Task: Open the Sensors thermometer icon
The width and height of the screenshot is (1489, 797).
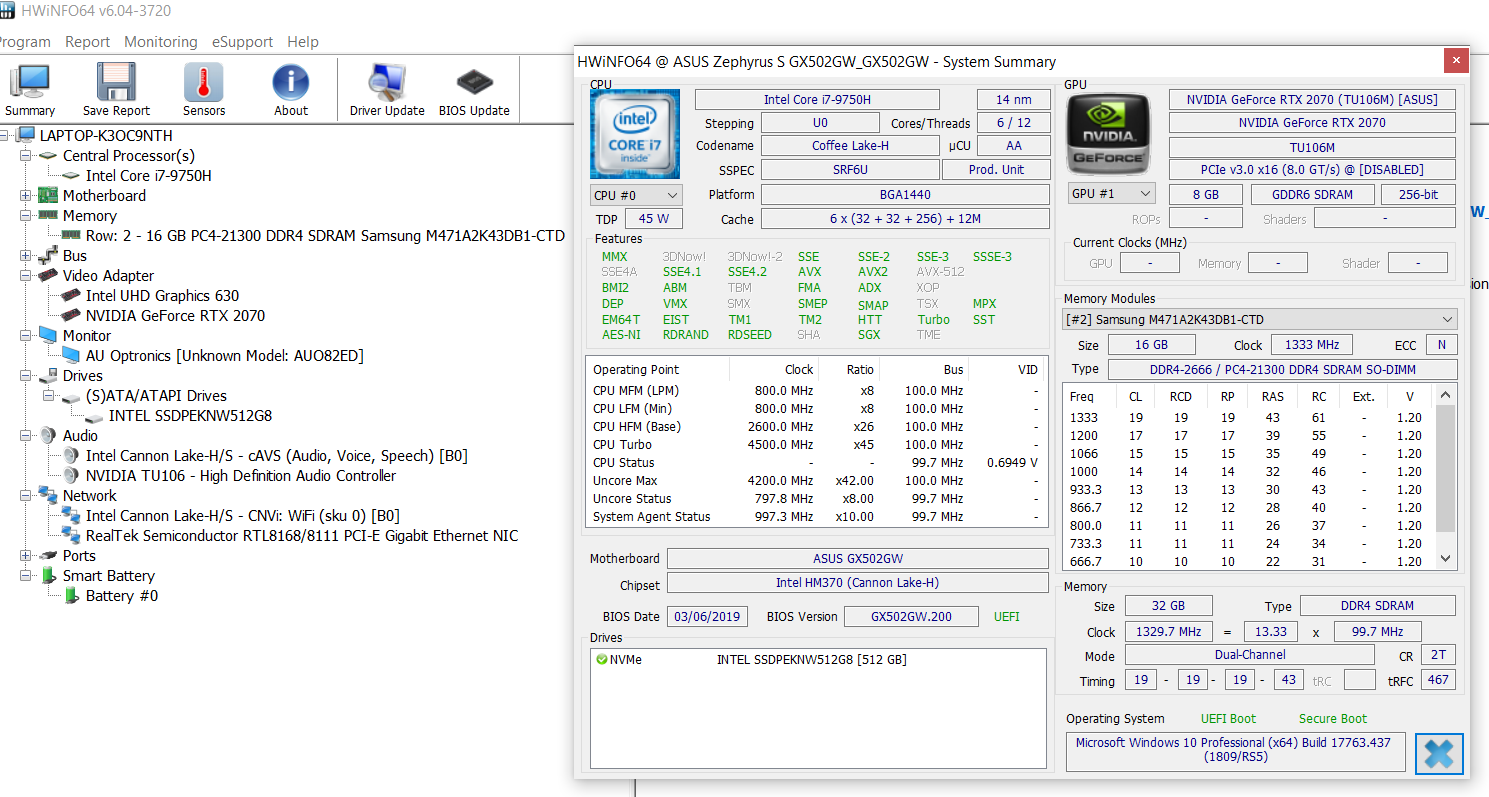Action: [x=204, y=82]
